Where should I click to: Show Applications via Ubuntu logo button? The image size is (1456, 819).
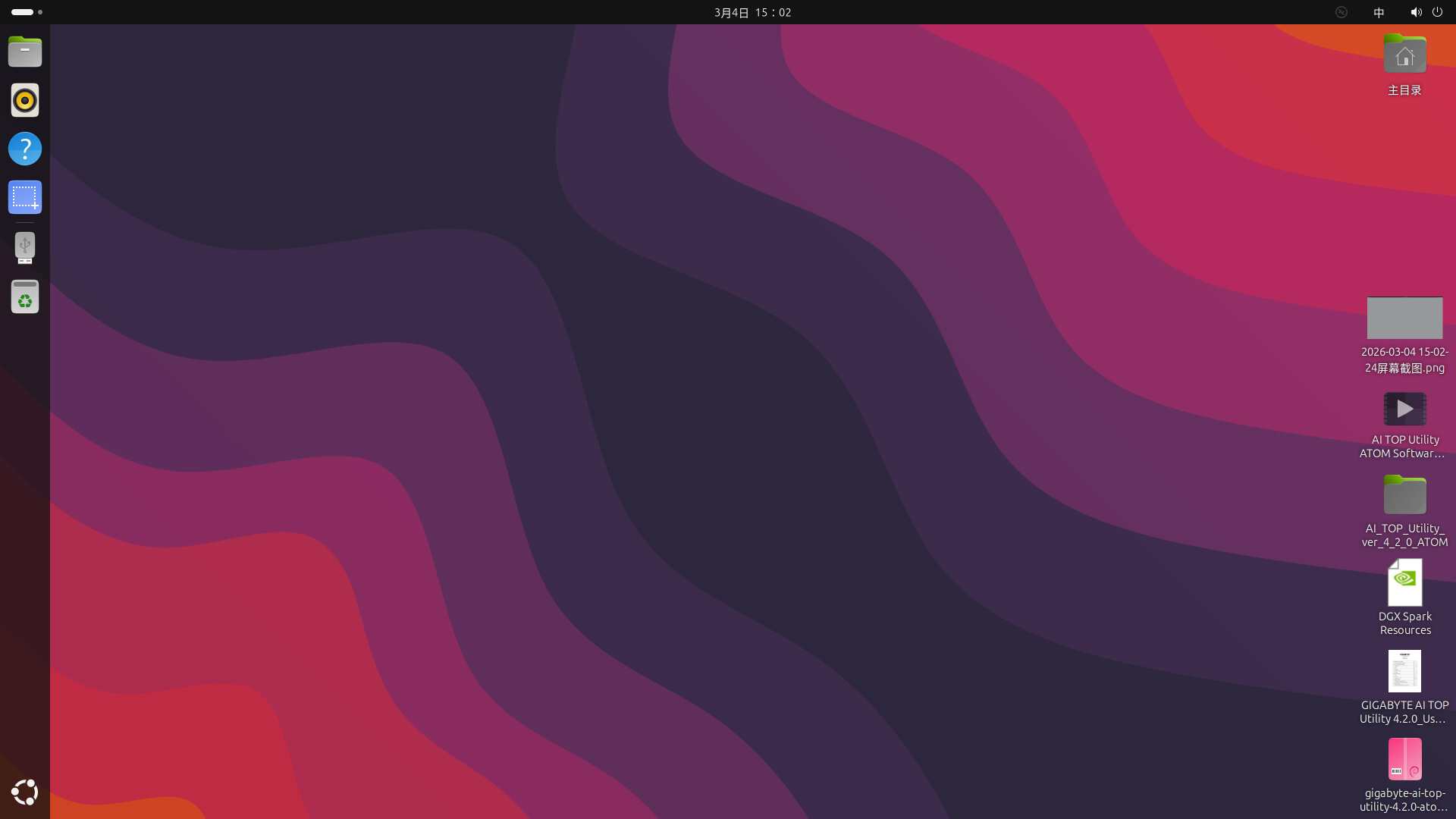pyautogui.click(x=25, y=792)
